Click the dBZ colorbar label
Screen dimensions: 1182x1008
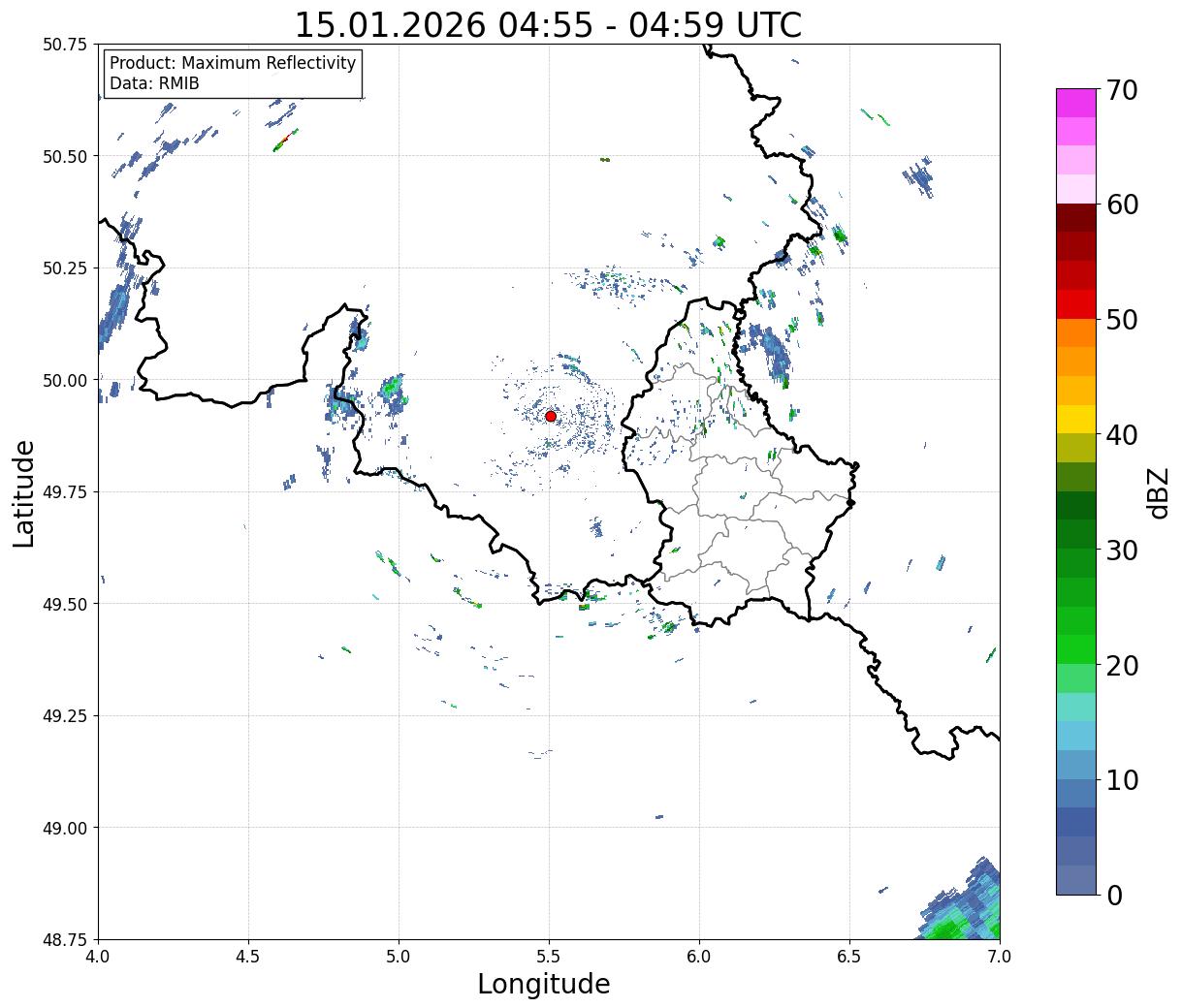click(x=1158, y=491)
